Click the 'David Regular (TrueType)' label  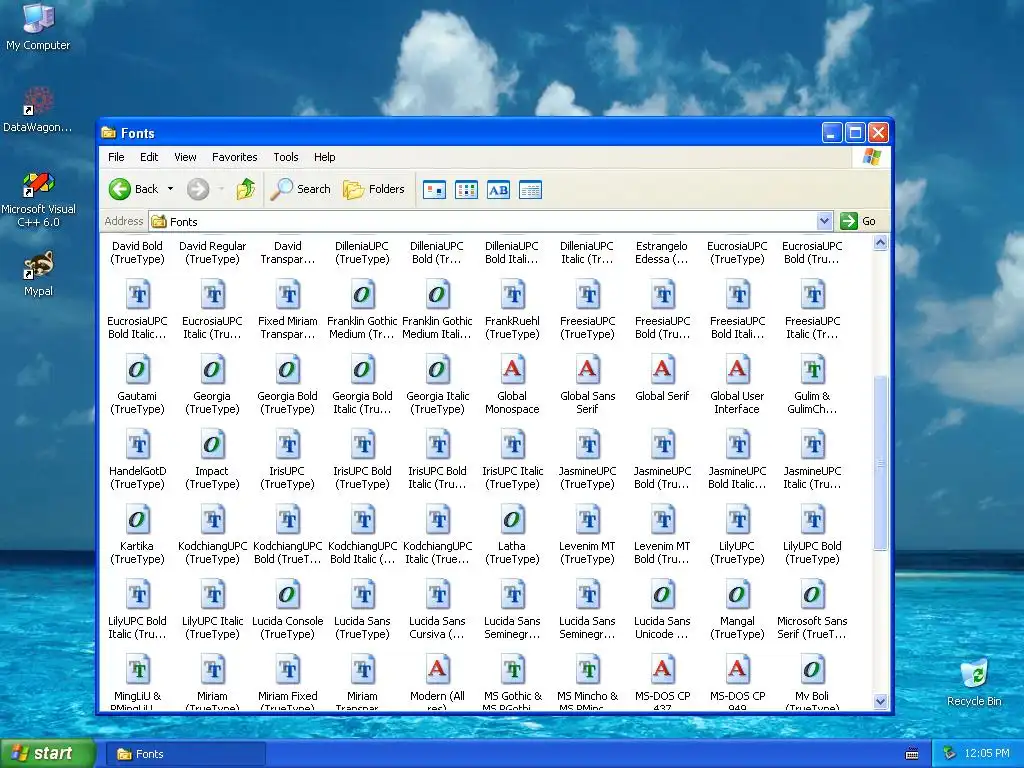coord(212,253)
